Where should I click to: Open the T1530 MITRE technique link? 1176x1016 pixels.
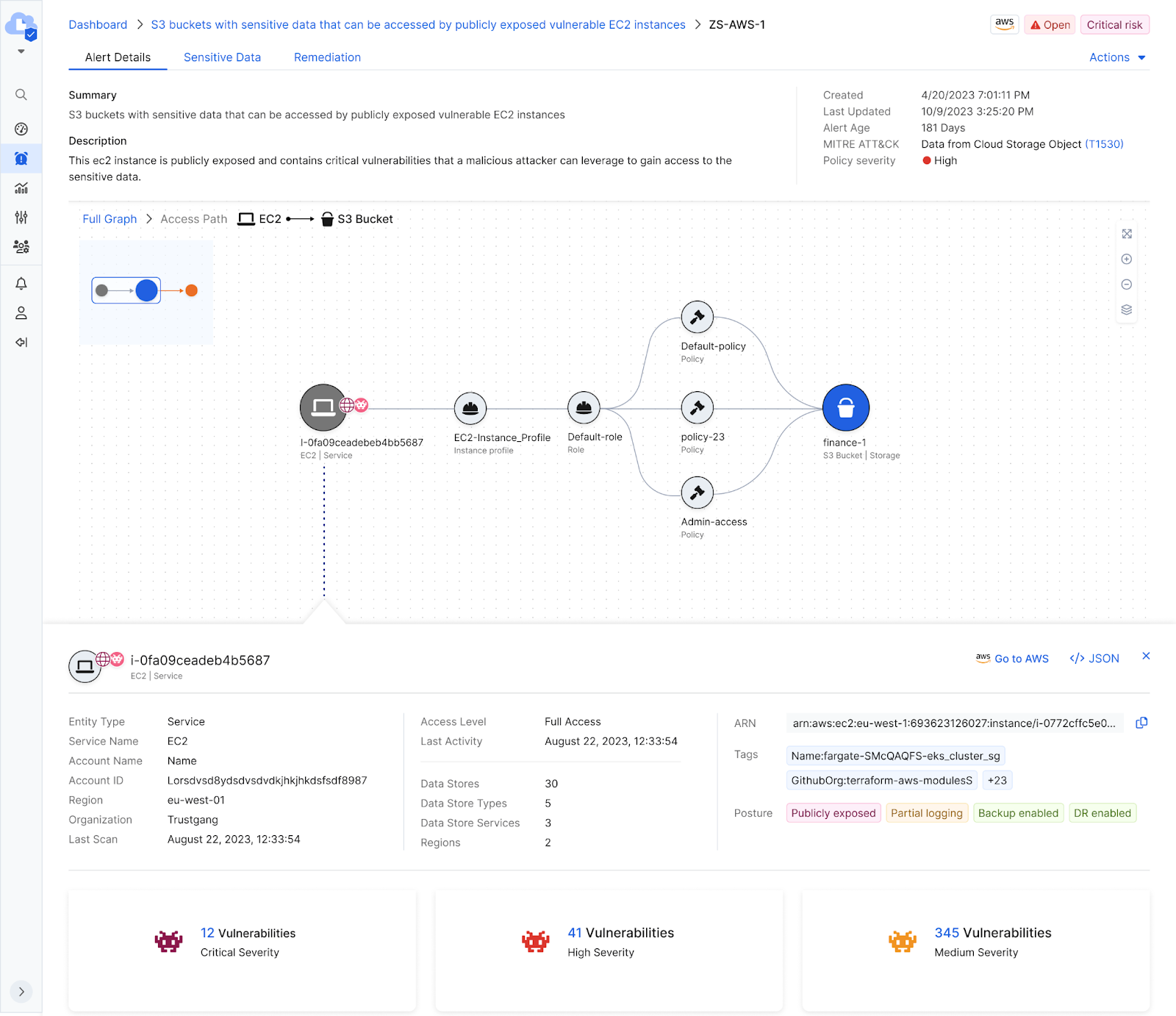(x=1104, y=144)
